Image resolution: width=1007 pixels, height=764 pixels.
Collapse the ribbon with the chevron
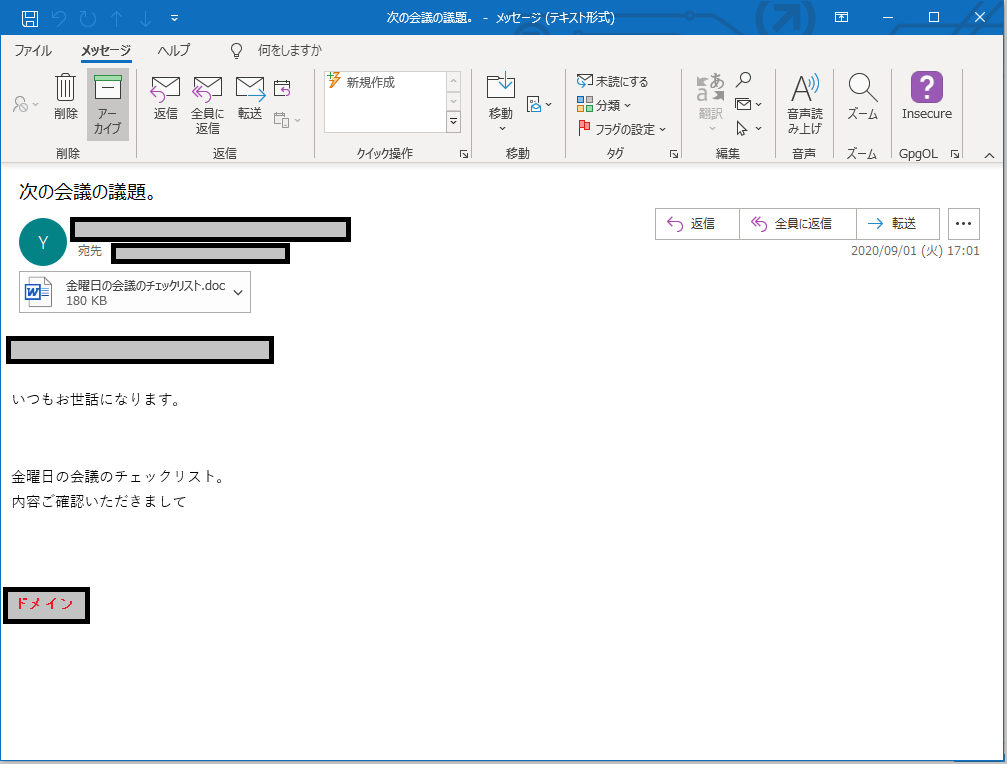pos(989,155)
